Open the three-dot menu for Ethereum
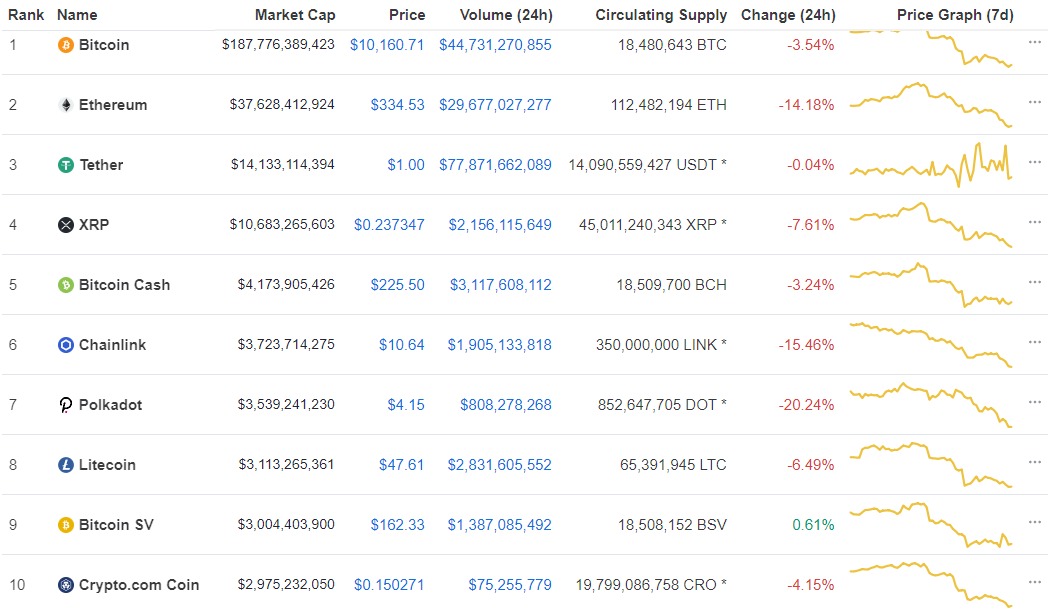The height and width of the screenshot is (611, 1062). tap(1035, 103)
